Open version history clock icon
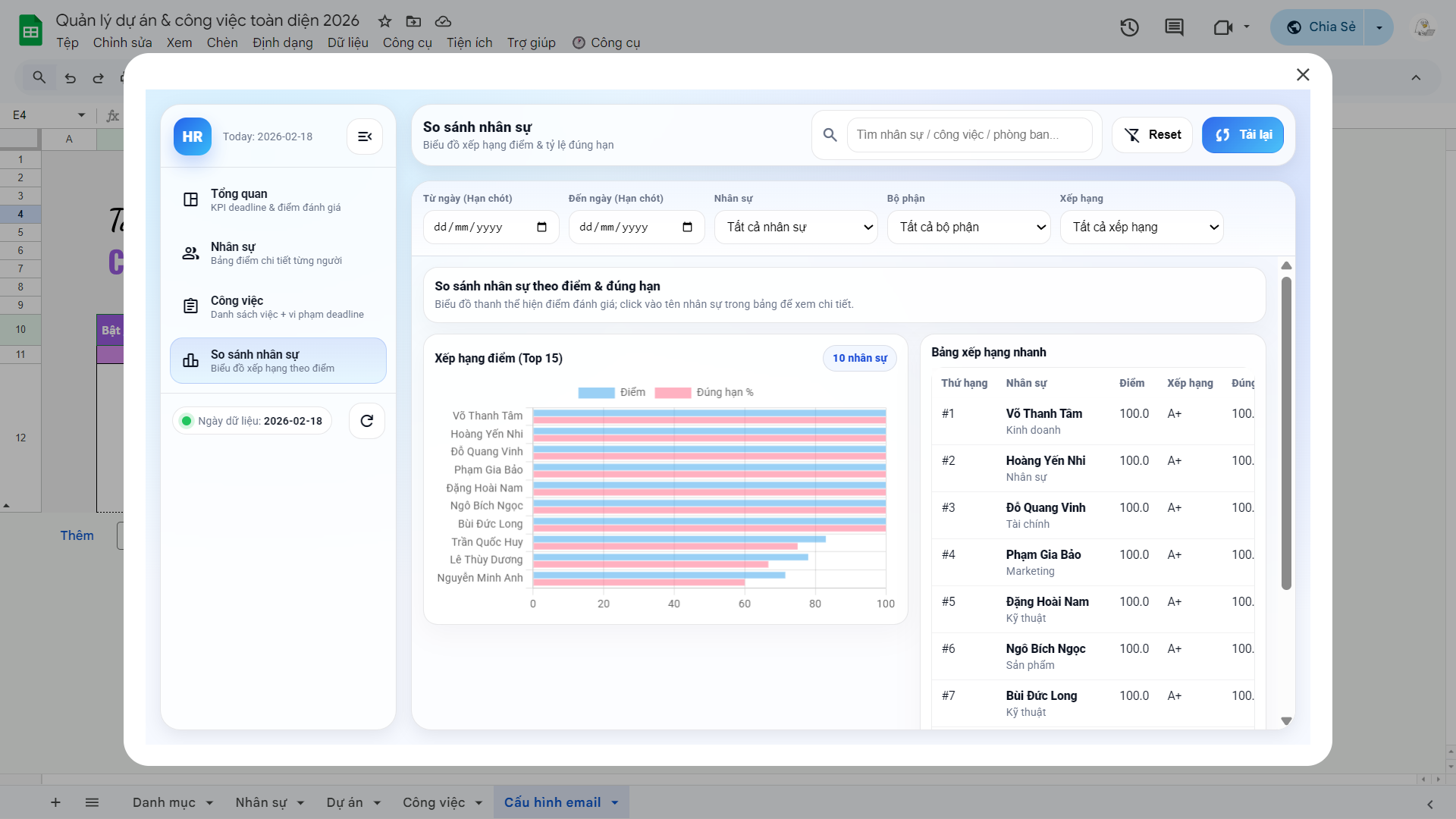Viewport: 1456px width, 819px height. pyautogui.click(x=1129, y=28)
